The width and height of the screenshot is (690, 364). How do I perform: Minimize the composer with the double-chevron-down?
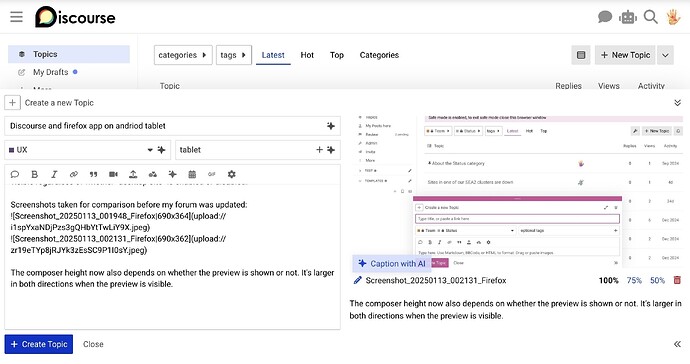tap(677, 103)
